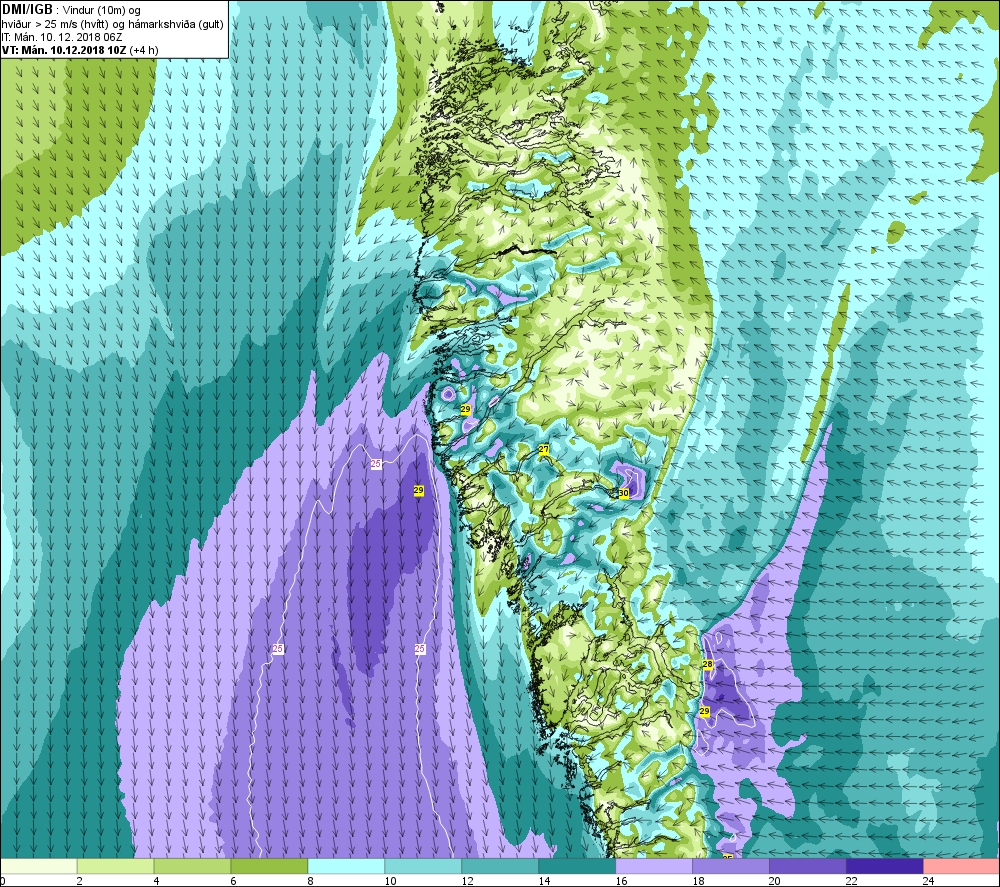The width and height of the screenshot is (1000, 887).
Task: Select the light cyan 8–10 m/s legend swatch
Action: click(346, 866)
